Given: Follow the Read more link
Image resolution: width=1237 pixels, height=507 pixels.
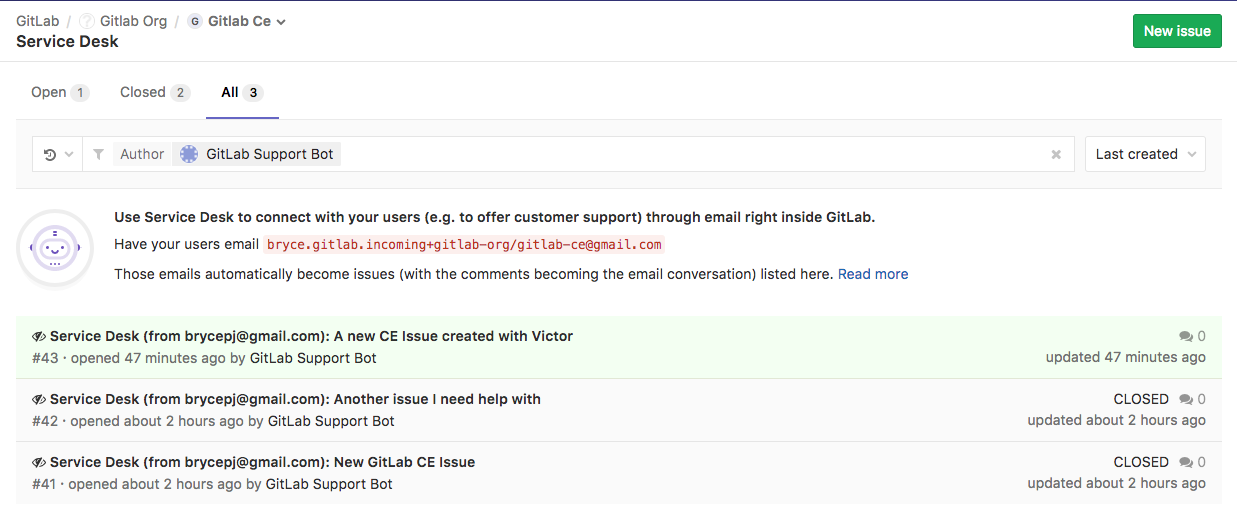Looking at the screenshot, I should point(873,274).
